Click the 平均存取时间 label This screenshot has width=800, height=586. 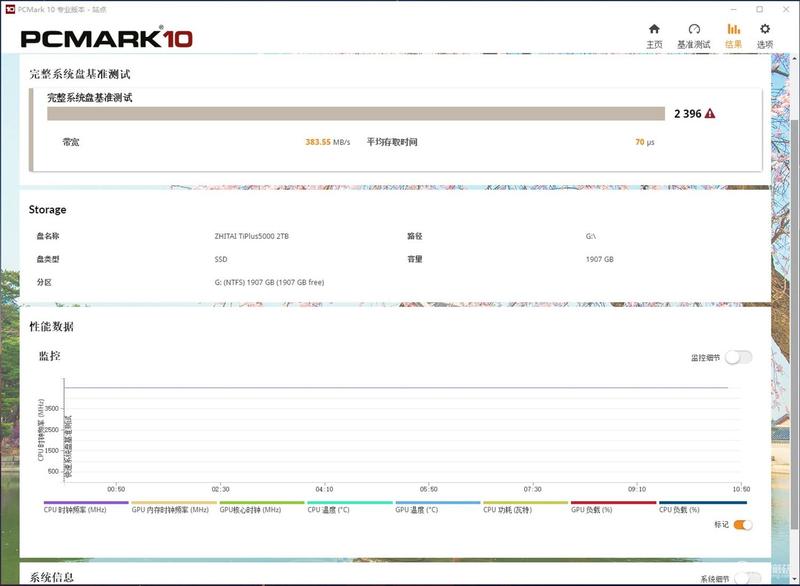392,142
